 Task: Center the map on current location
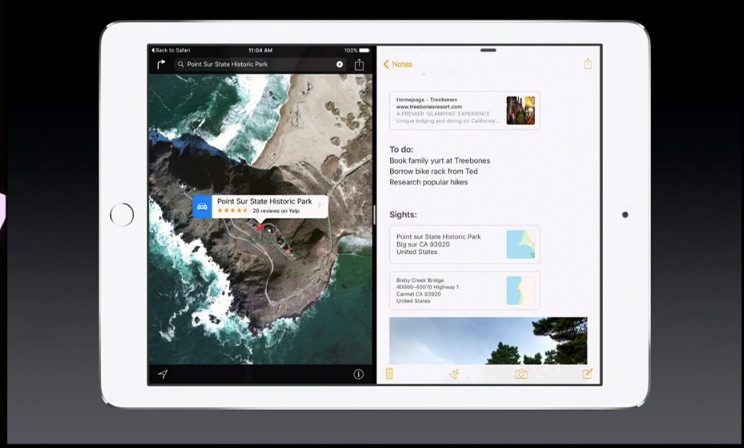[161, 374]
